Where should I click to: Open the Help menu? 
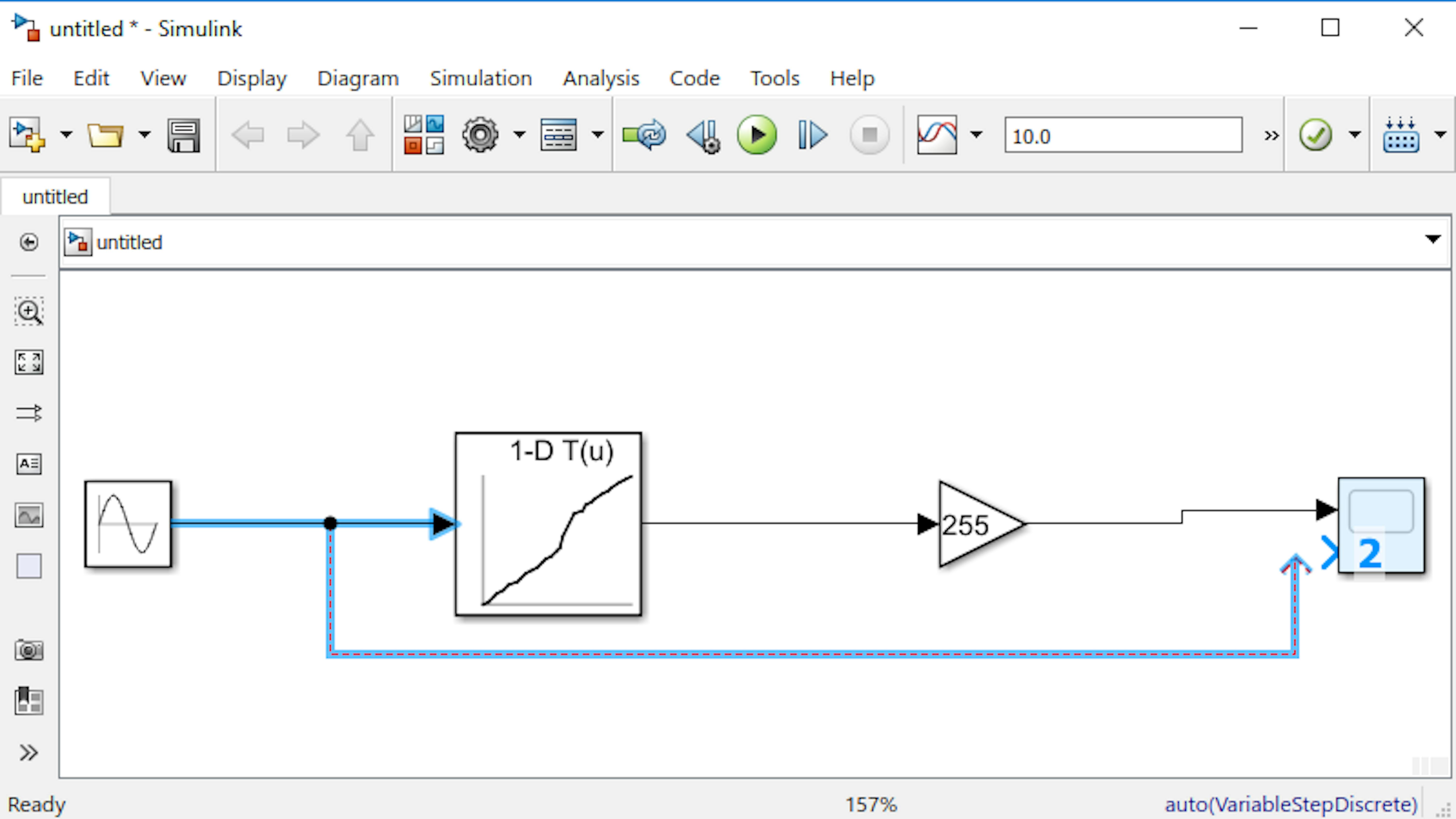click(x=852, y=79)
